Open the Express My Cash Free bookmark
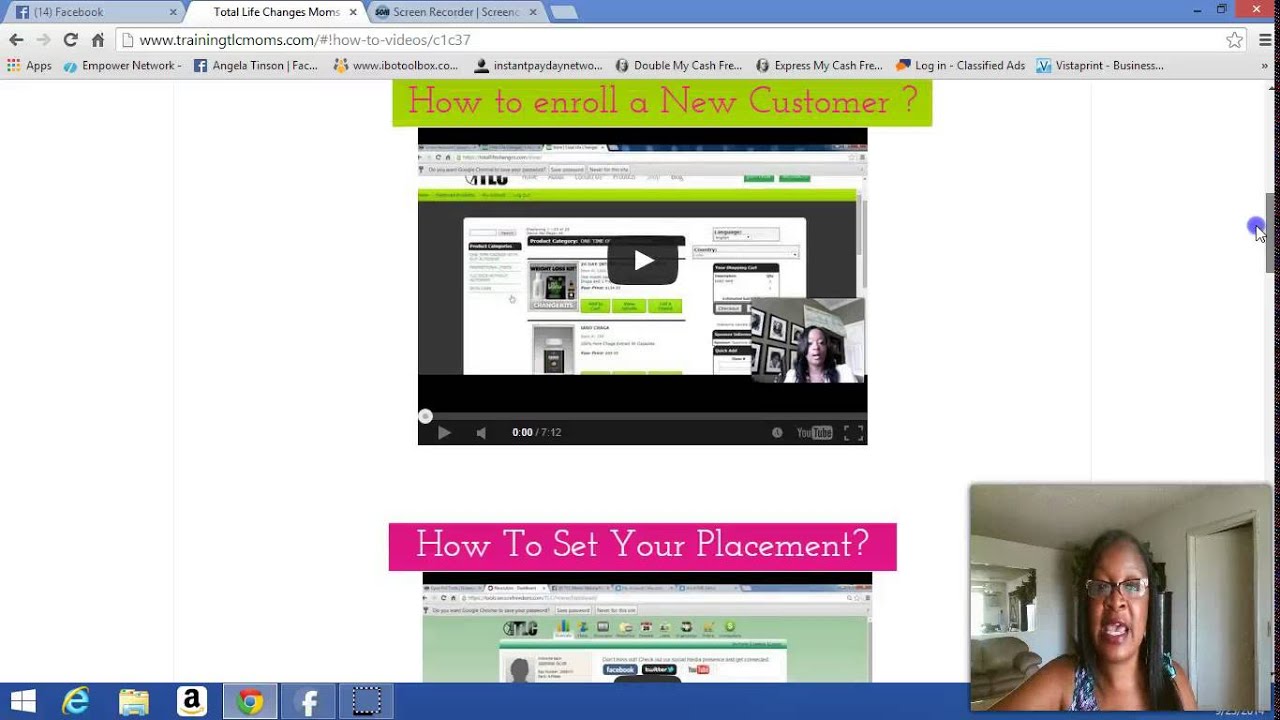Screen dimensions: 1280x720 point(819,65)
